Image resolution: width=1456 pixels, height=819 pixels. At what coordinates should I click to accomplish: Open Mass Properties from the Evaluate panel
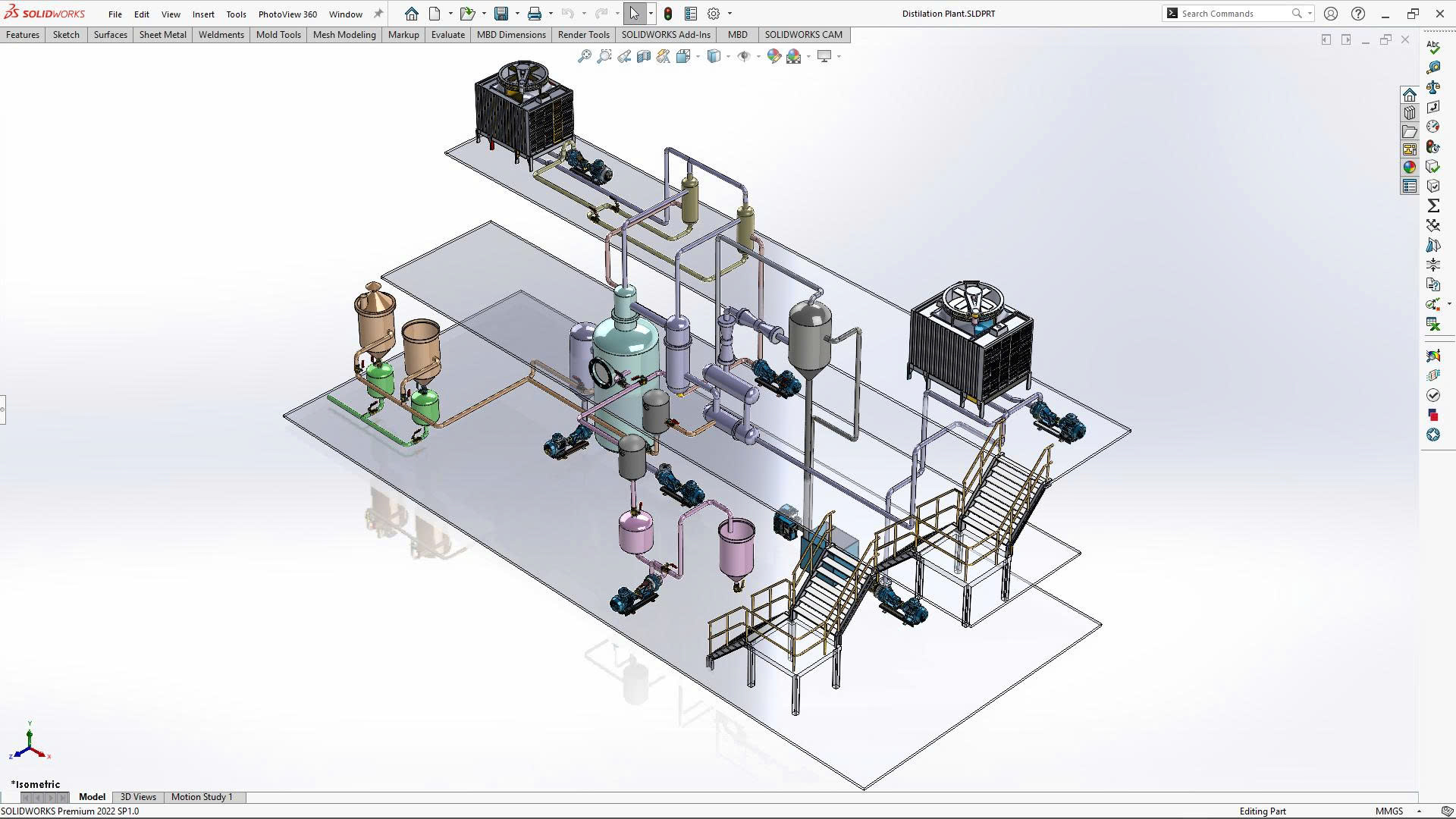coord(1432,86)
